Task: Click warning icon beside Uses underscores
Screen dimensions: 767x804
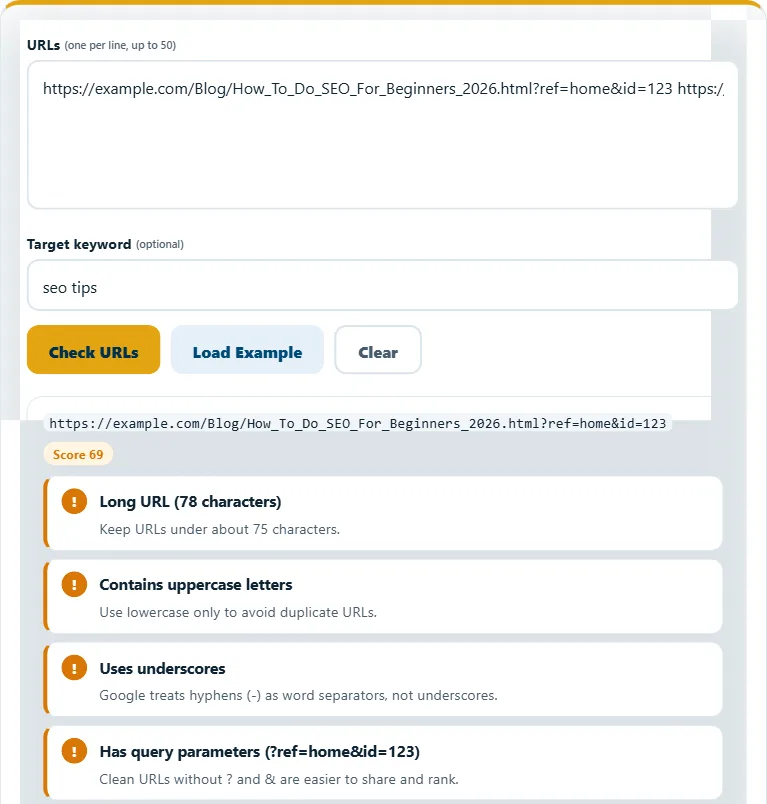Action: [x=74, y=668]
